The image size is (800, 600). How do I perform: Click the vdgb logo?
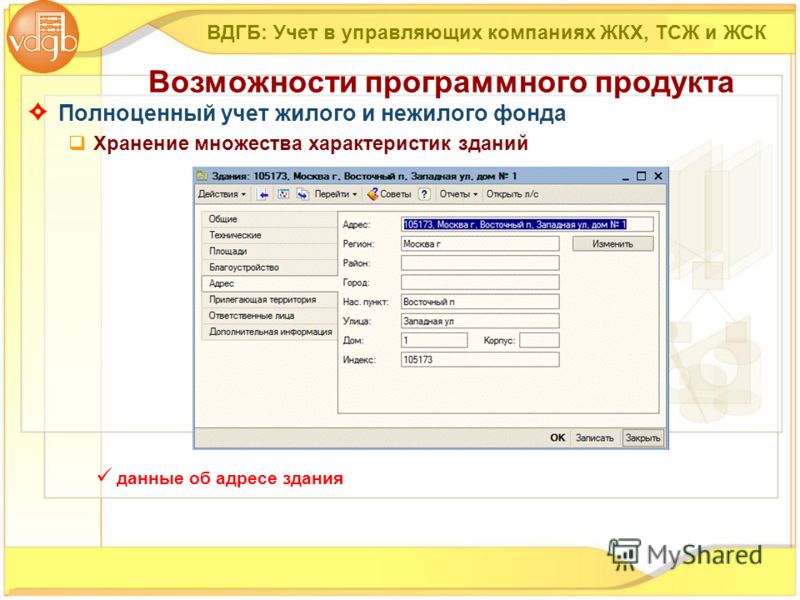point(43,37)
